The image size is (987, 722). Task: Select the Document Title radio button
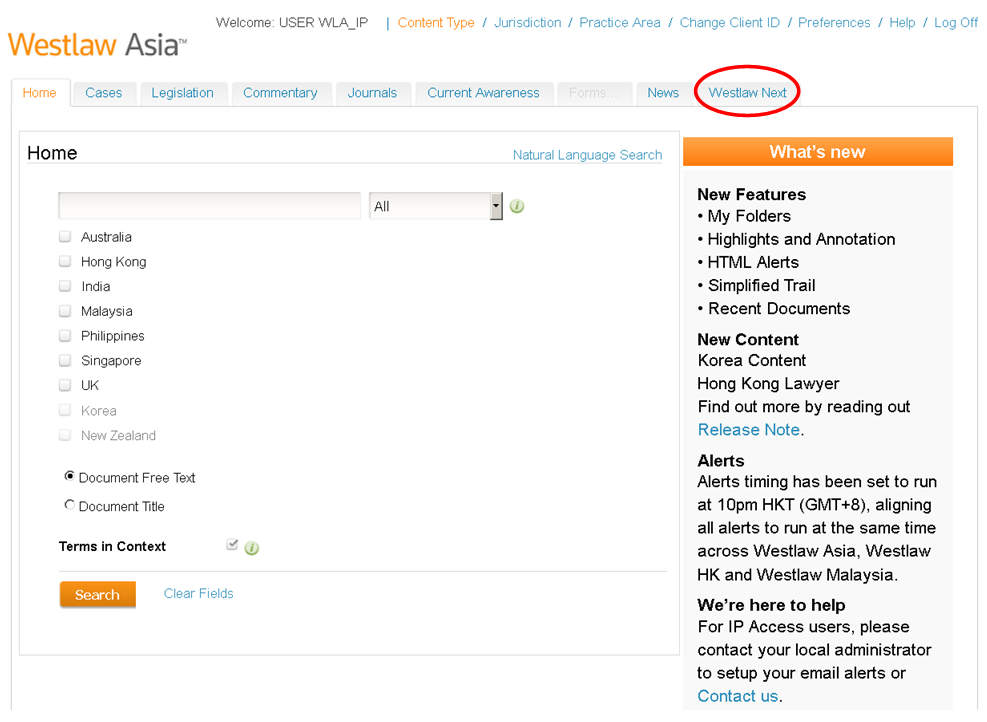point(70,505)
